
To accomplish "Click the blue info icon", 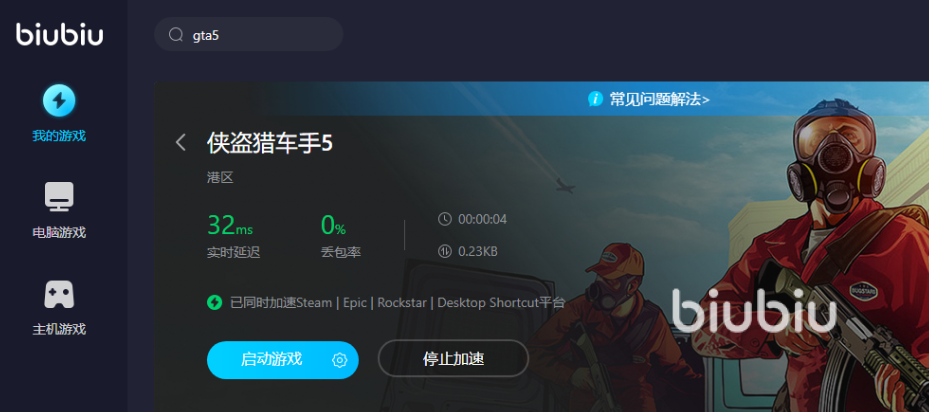I will click(x=595, y=98).
